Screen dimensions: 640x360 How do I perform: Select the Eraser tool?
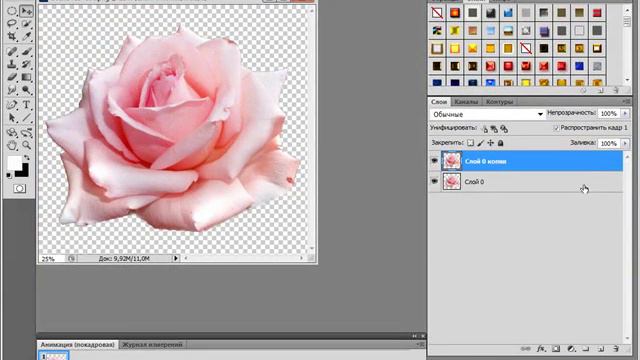pos(12,77)
